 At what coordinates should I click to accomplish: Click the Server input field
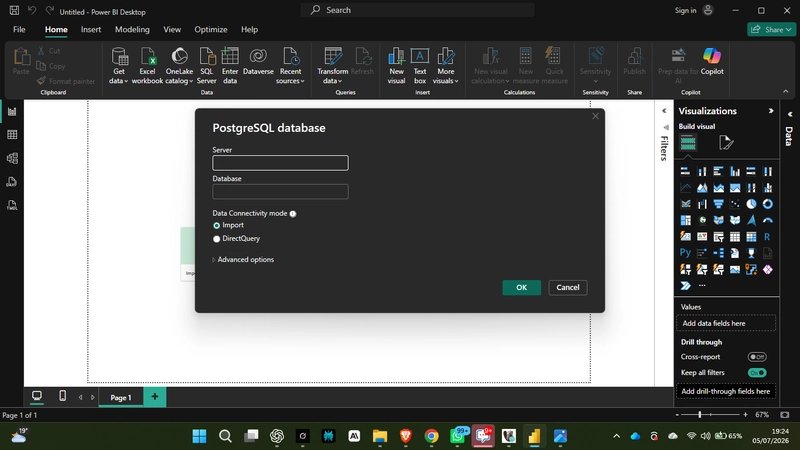pyautogui.click(x=281, y=163)
